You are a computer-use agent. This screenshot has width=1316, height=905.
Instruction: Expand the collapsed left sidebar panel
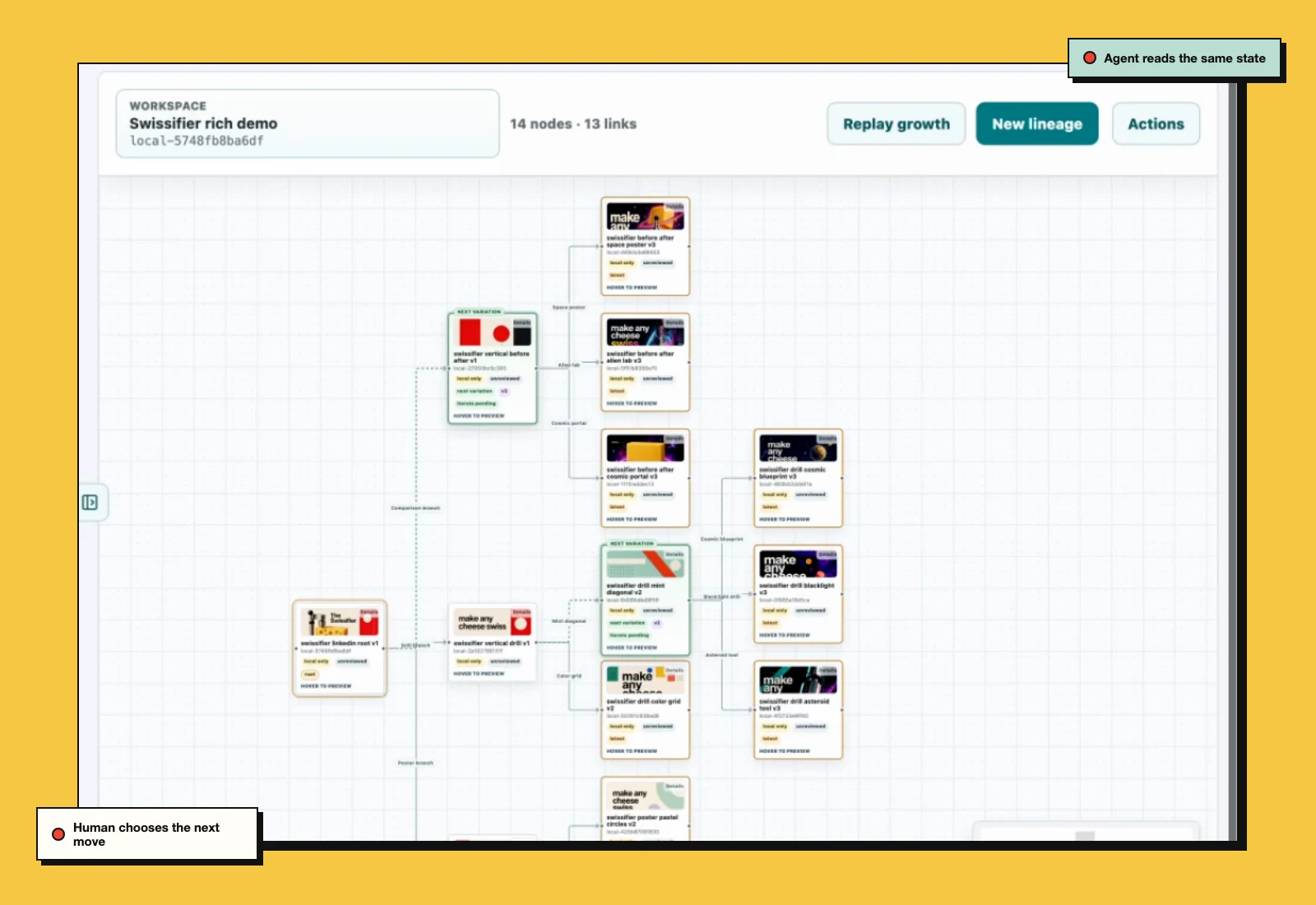[90, 502]
